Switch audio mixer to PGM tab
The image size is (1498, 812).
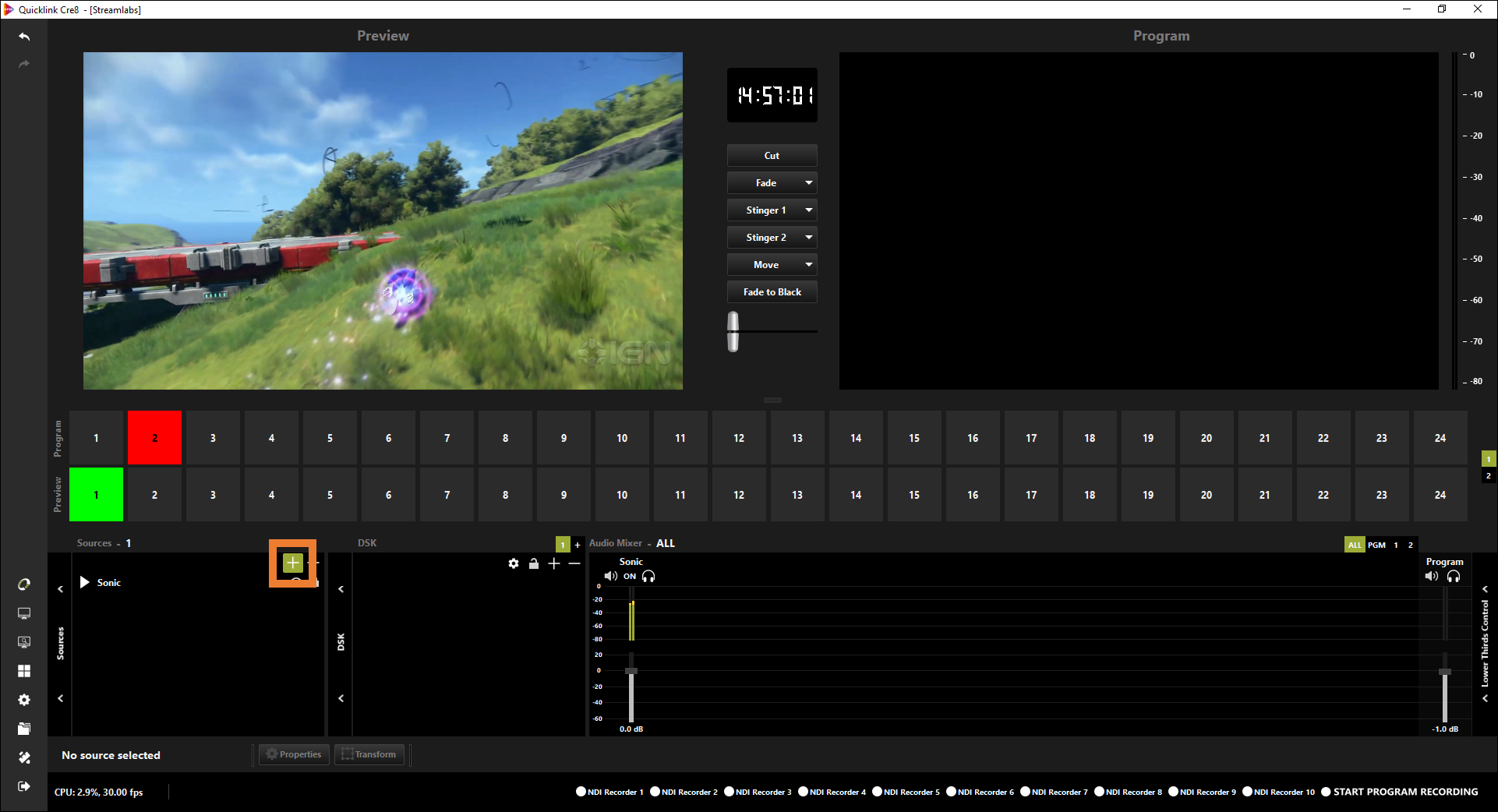(x=1376, y=545)
